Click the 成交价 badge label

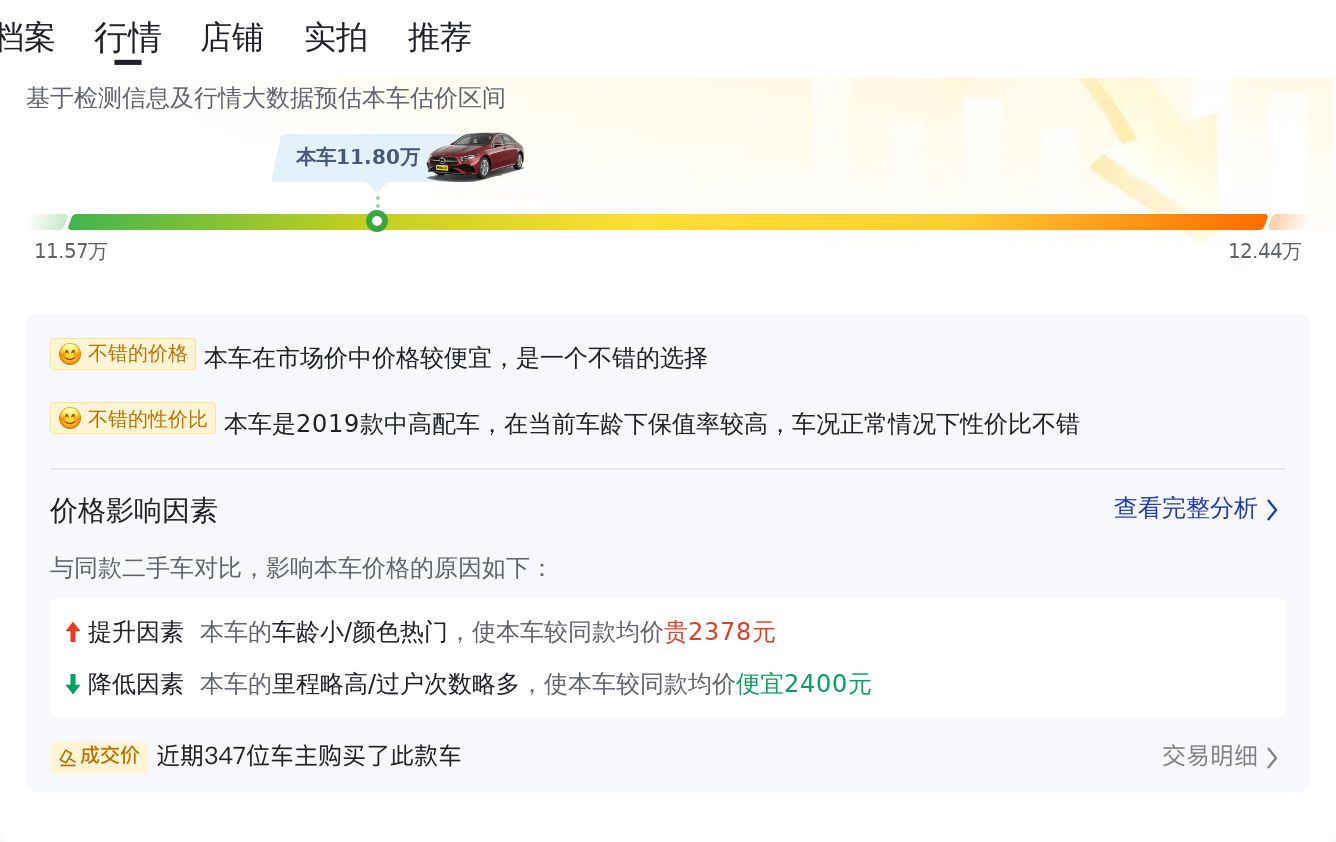pos(109,756)
